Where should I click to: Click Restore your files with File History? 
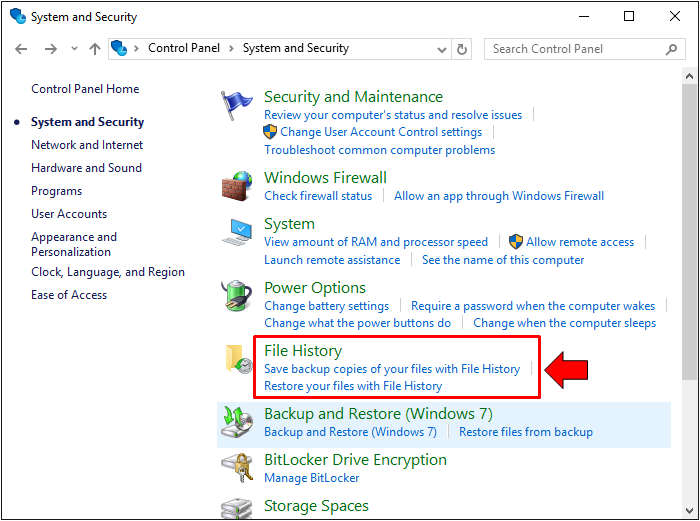pos(353,386)
